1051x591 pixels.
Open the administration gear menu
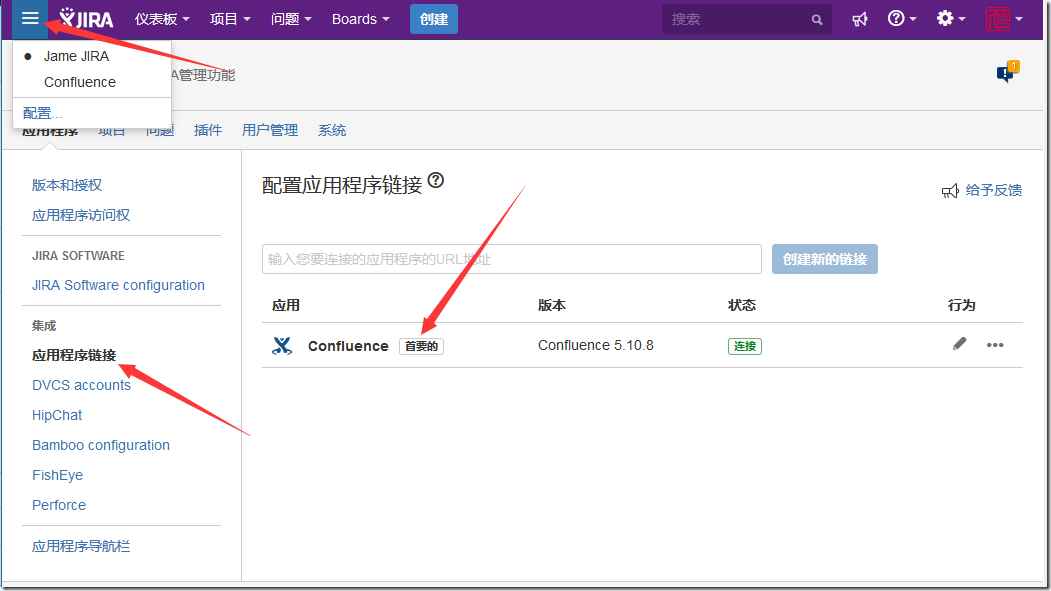click(950, 19)
